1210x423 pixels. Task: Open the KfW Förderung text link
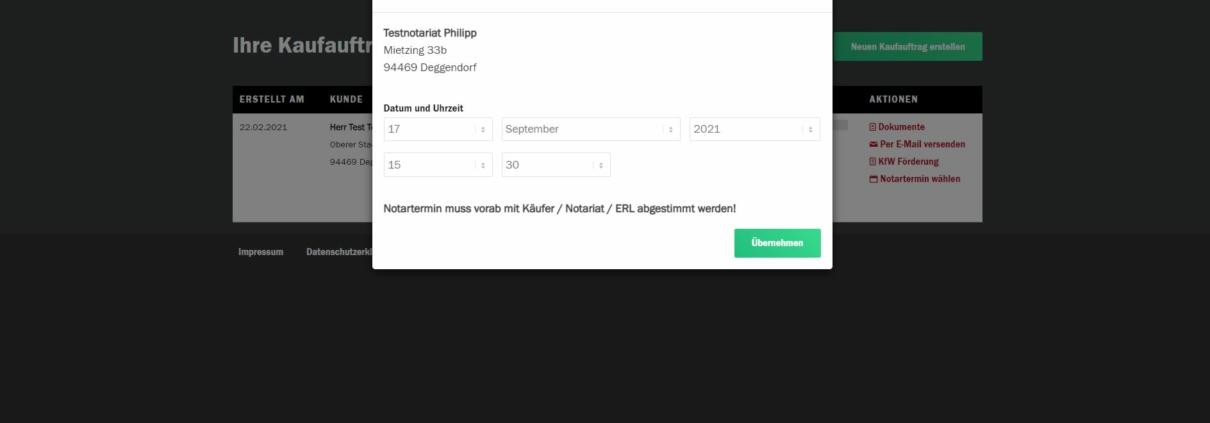(908, 162)
